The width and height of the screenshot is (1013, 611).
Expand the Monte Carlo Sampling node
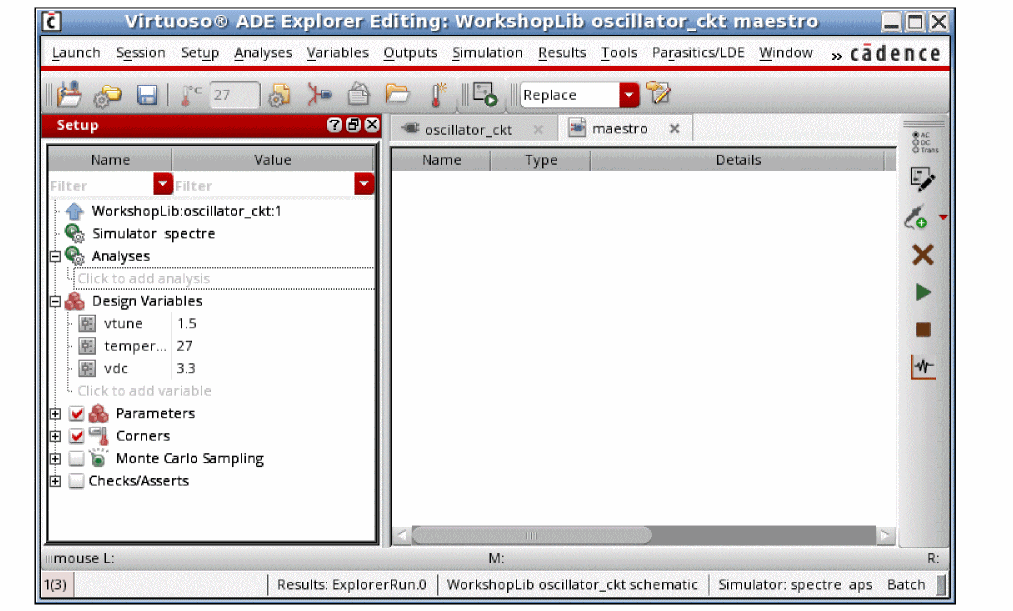tap(56, 459)
